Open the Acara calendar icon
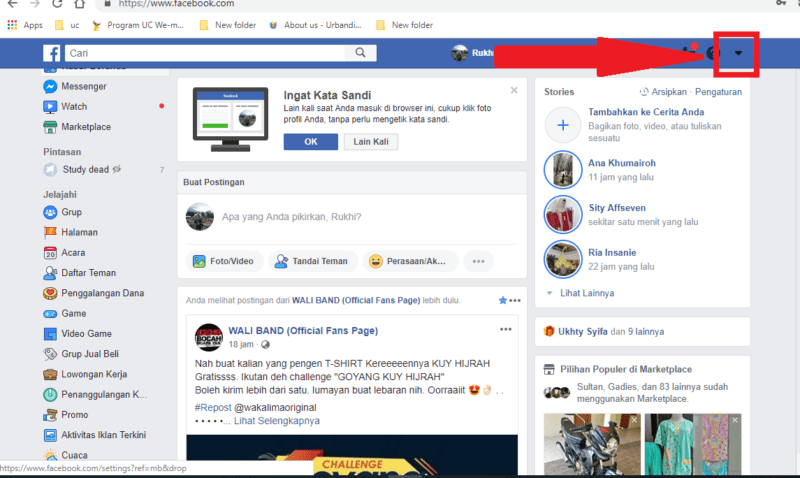800x478 pixels. pyautogui.click(x=50, y=253)
